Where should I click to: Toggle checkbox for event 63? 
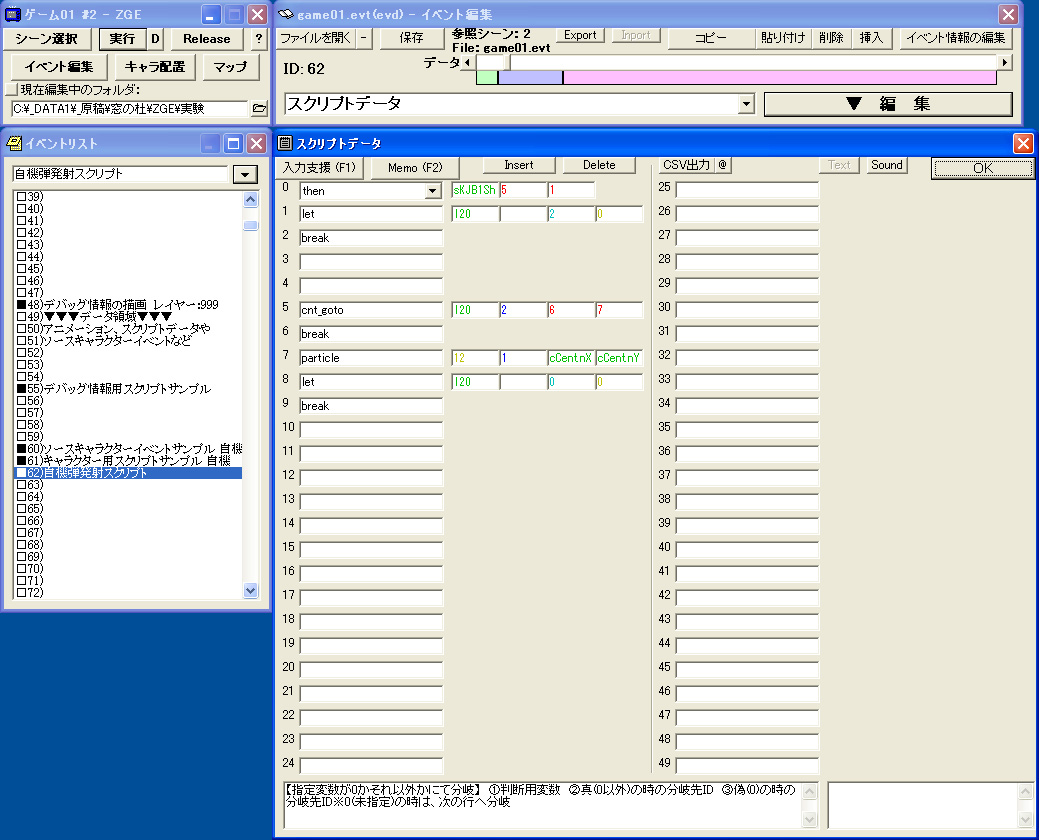point(21,485)
